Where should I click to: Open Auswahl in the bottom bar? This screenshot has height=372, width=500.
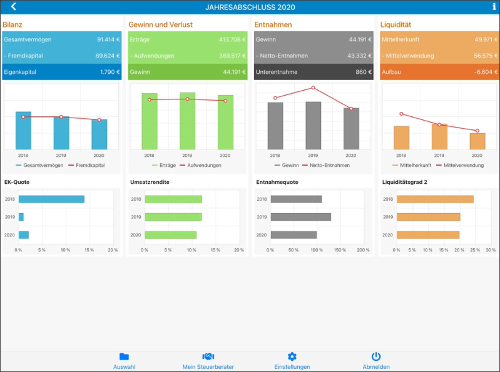pyautogui.click(x=124, y=367)
